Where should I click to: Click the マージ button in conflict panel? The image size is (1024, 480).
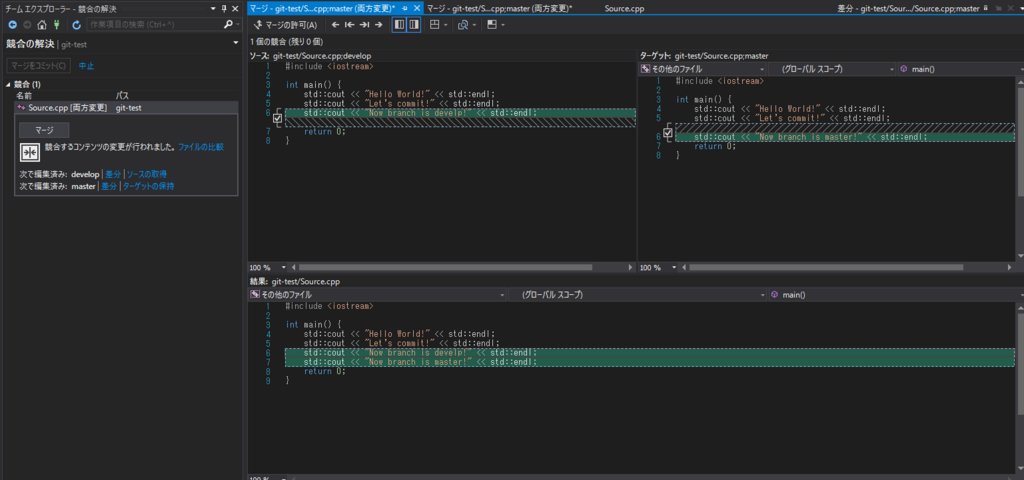pyautogui.click(x=44, y=130)
